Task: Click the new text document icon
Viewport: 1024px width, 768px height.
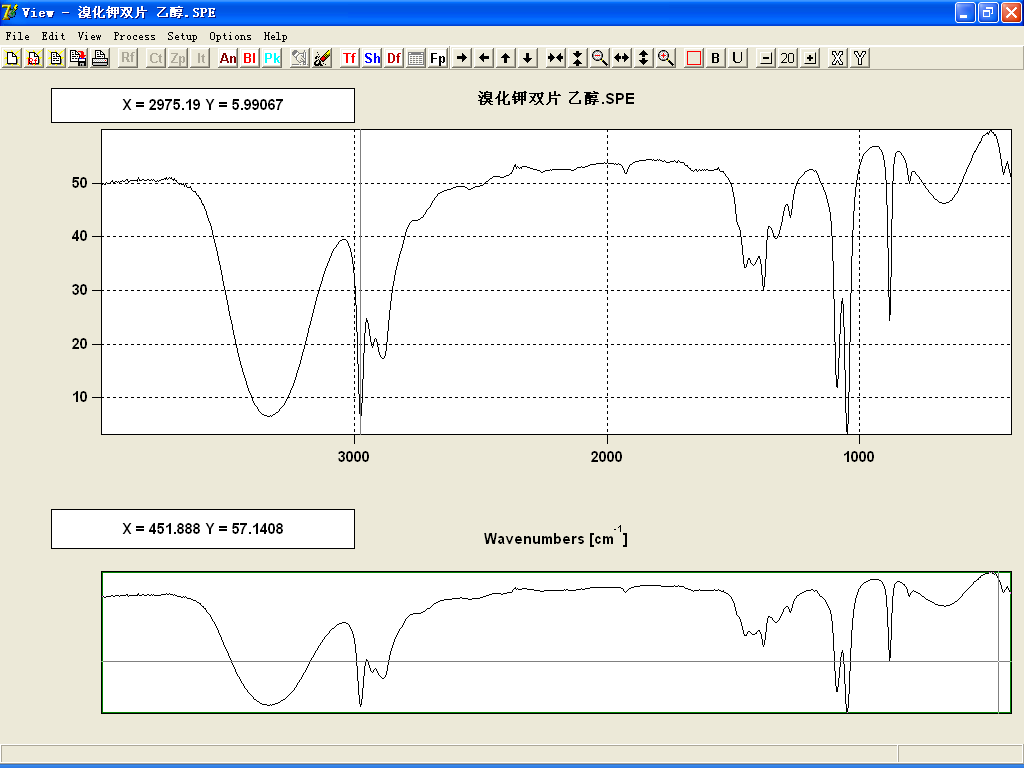Action: 56,58
